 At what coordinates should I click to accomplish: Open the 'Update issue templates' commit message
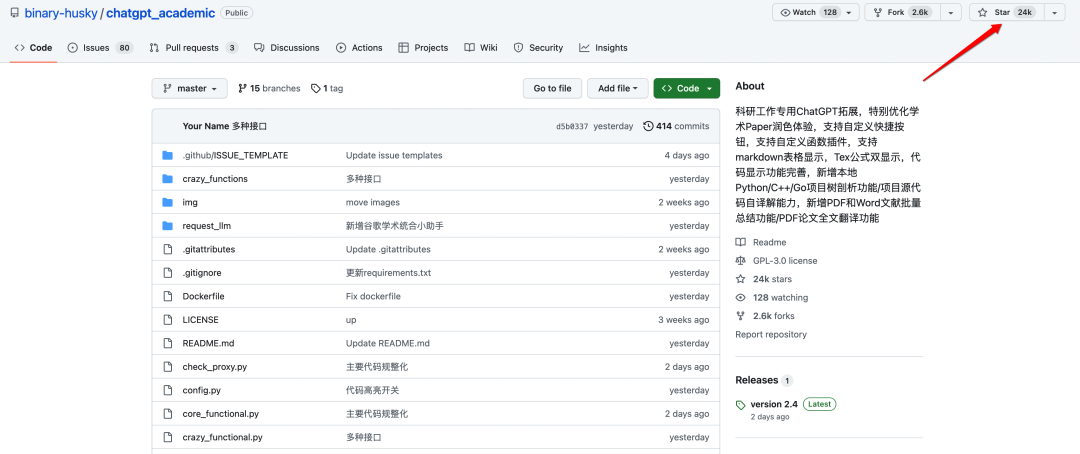(x=394, y=155)
